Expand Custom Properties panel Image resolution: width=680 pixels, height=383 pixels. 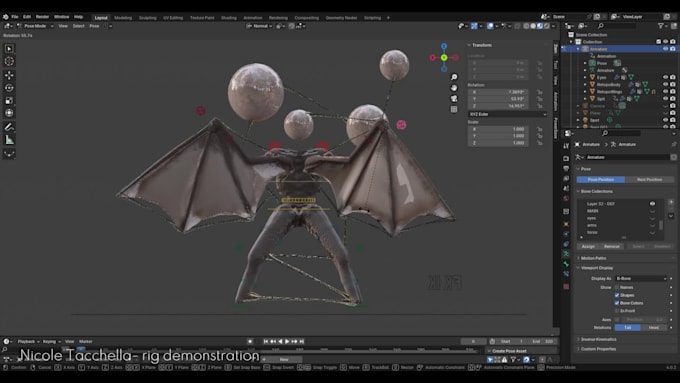pos(598,349)
